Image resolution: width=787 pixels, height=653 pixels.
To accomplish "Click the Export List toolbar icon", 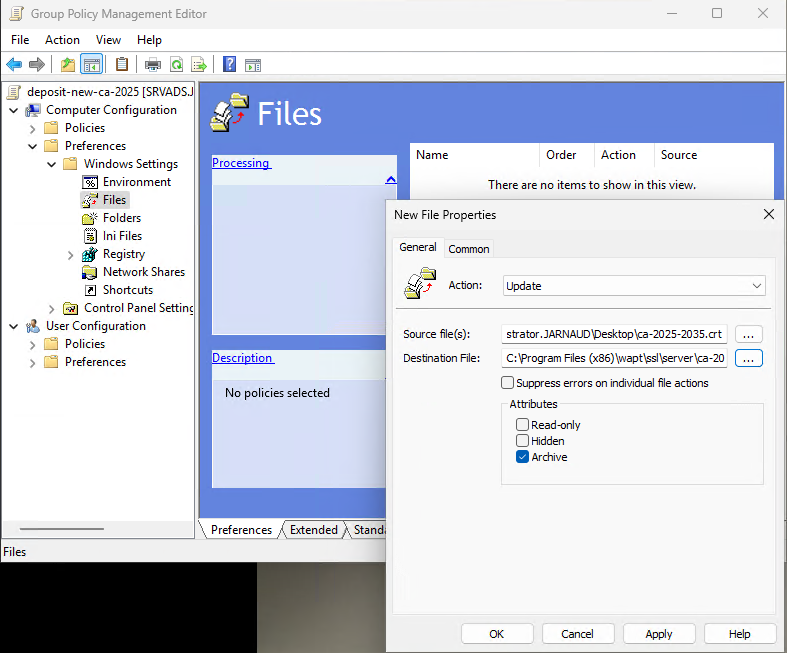I will [x=199, y=65].
